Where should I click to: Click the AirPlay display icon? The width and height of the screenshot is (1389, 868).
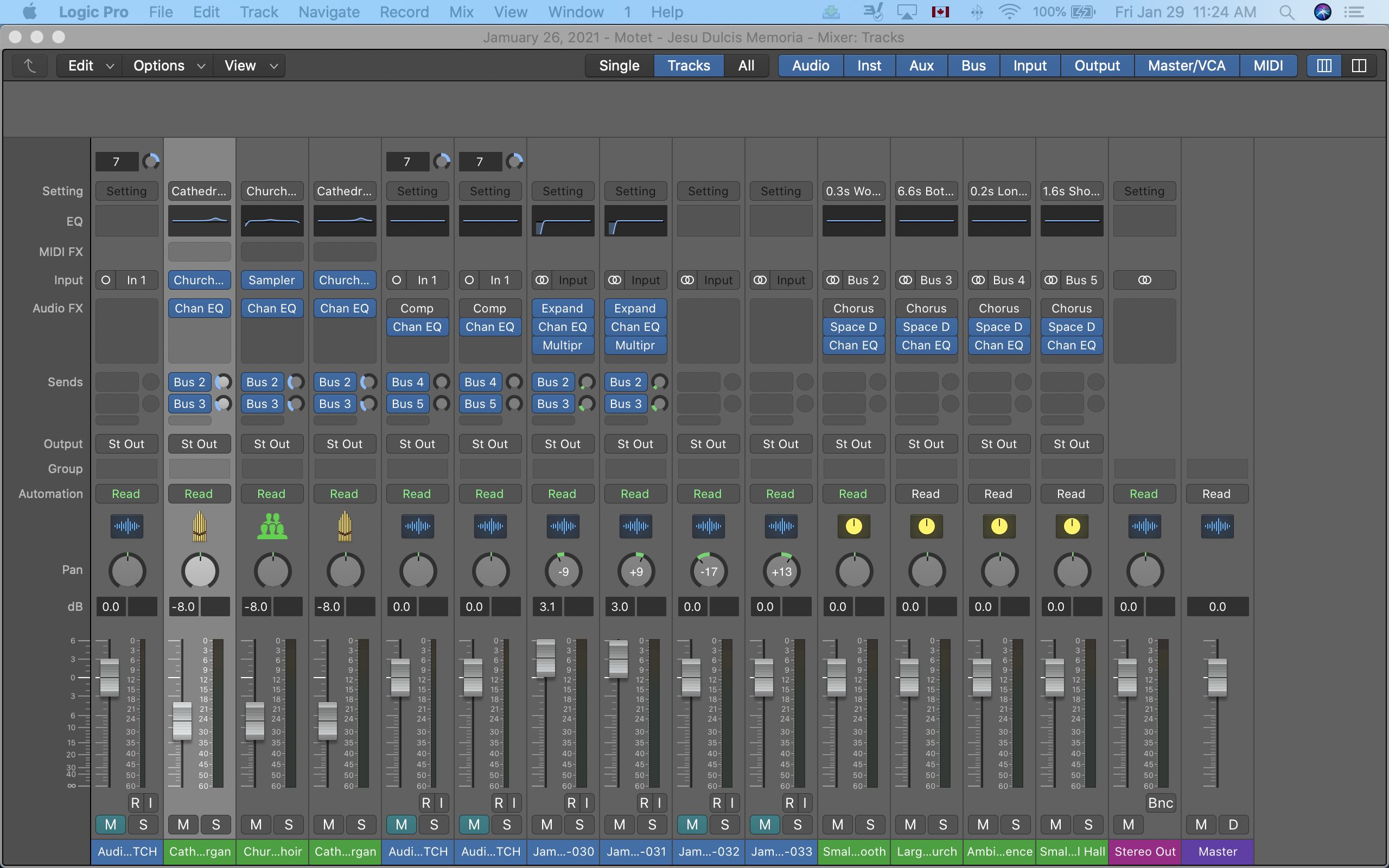point(907,12)
